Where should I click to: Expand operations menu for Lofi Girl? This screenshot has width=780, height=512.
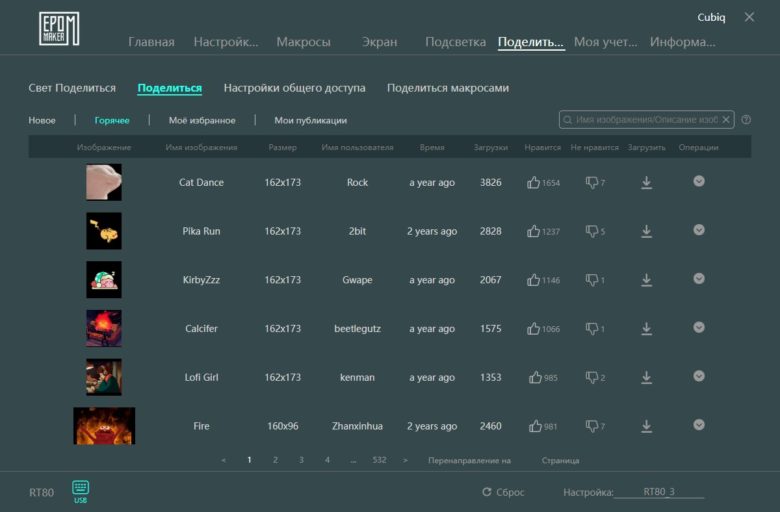pyautogui.click(x=699, y=376)
